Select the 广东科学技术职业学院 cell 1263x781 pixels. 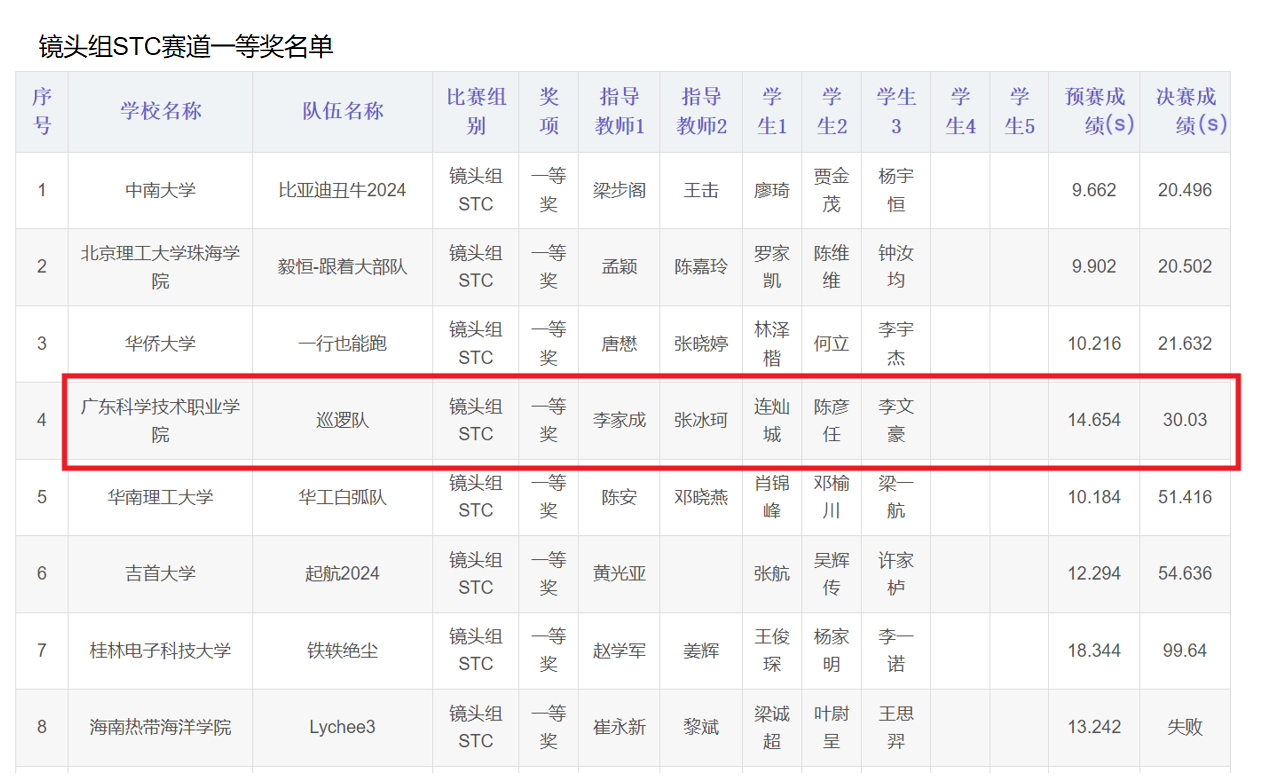pyautogui.click(x=161, y=421)
